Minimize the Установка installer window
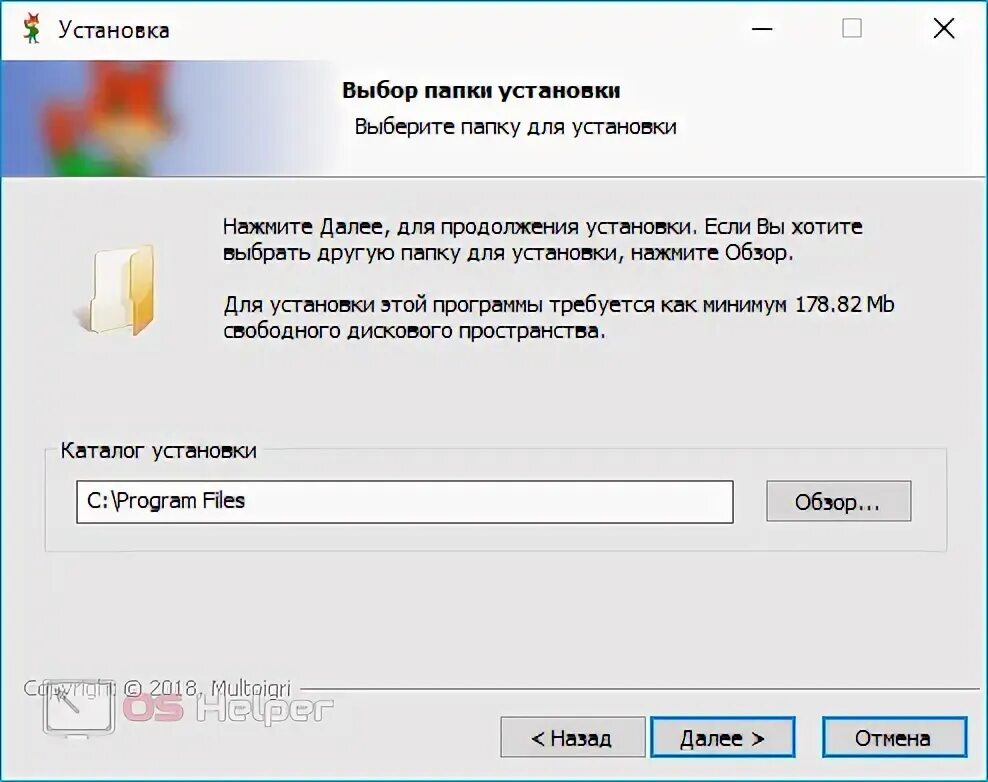This screenshot has width=988, height=782. point(762,29)
